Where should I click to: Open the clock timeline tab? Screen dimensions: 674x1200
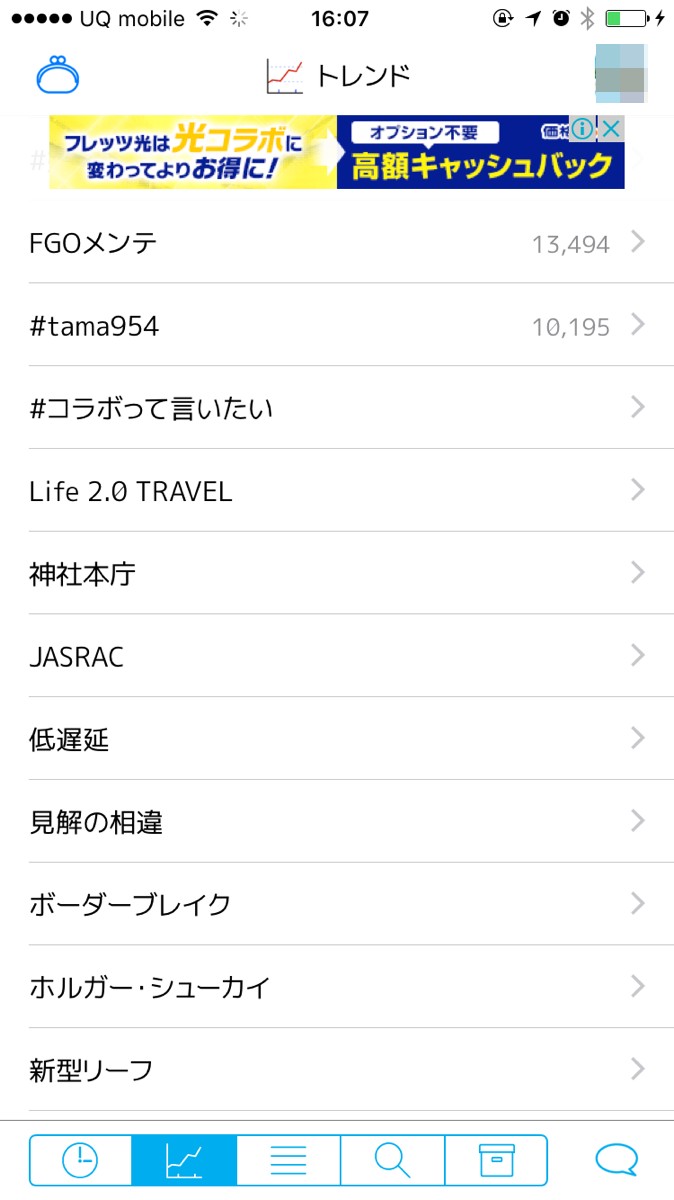point(80,1160)
